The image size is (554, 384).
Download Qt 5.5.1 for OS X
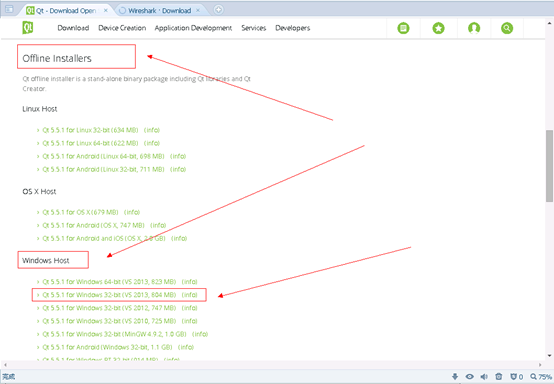tap(80, 212)
